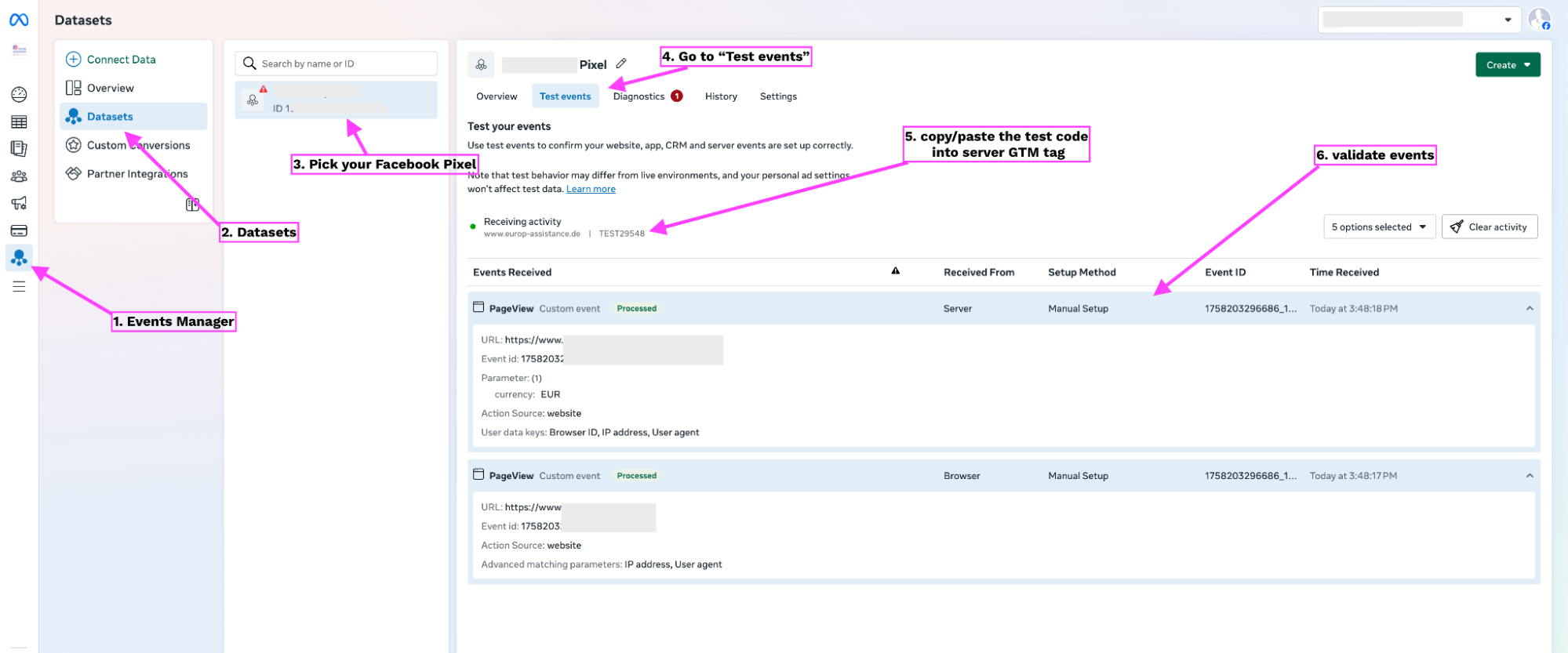Viewport: 1568px width, 653px height.
Task: Click the Clear activity button
Action: point(1489,227)
